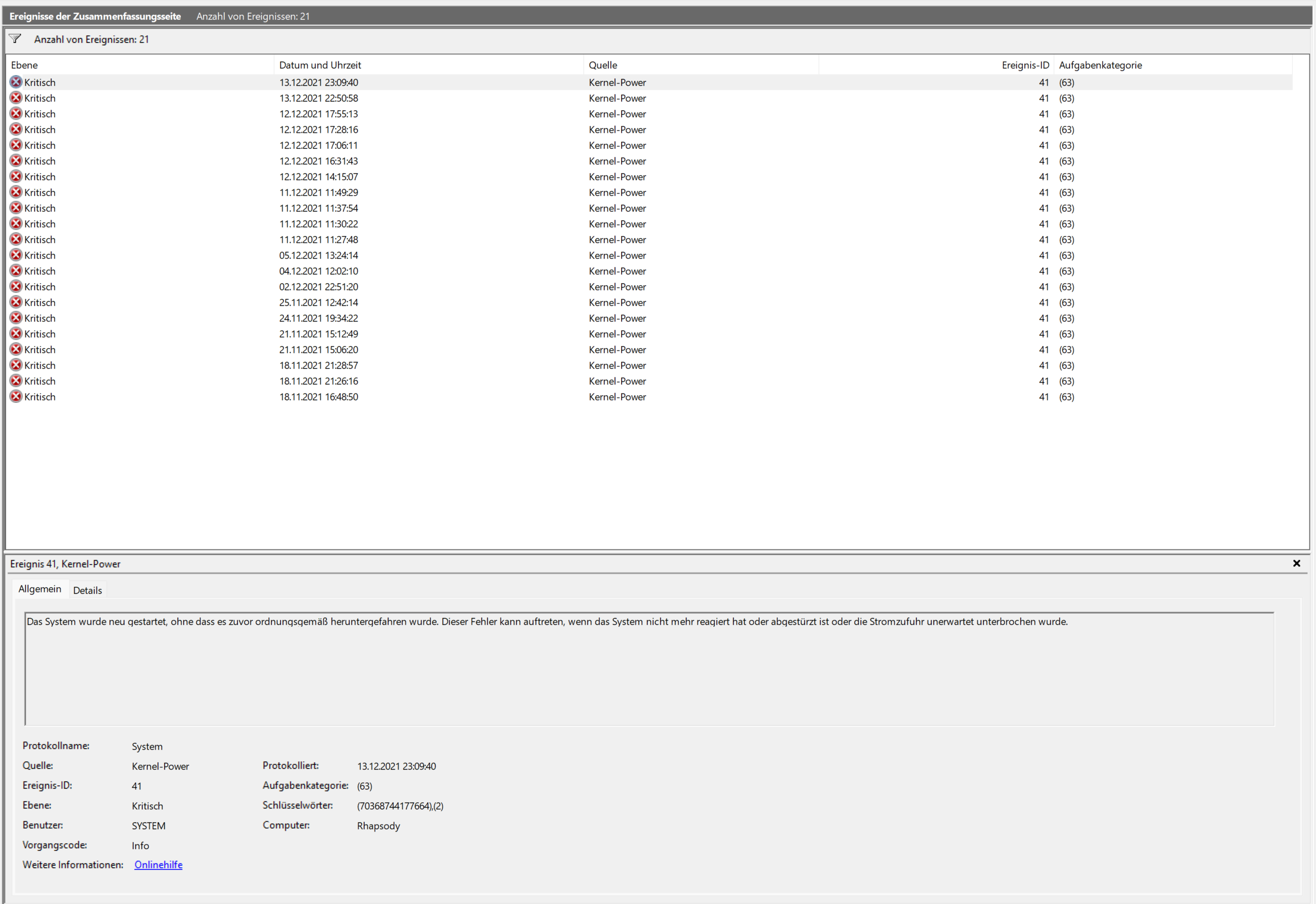Close the Ereignis 41 details pane
This screenshot has height=904, width=1316.
pos(1296,564)
